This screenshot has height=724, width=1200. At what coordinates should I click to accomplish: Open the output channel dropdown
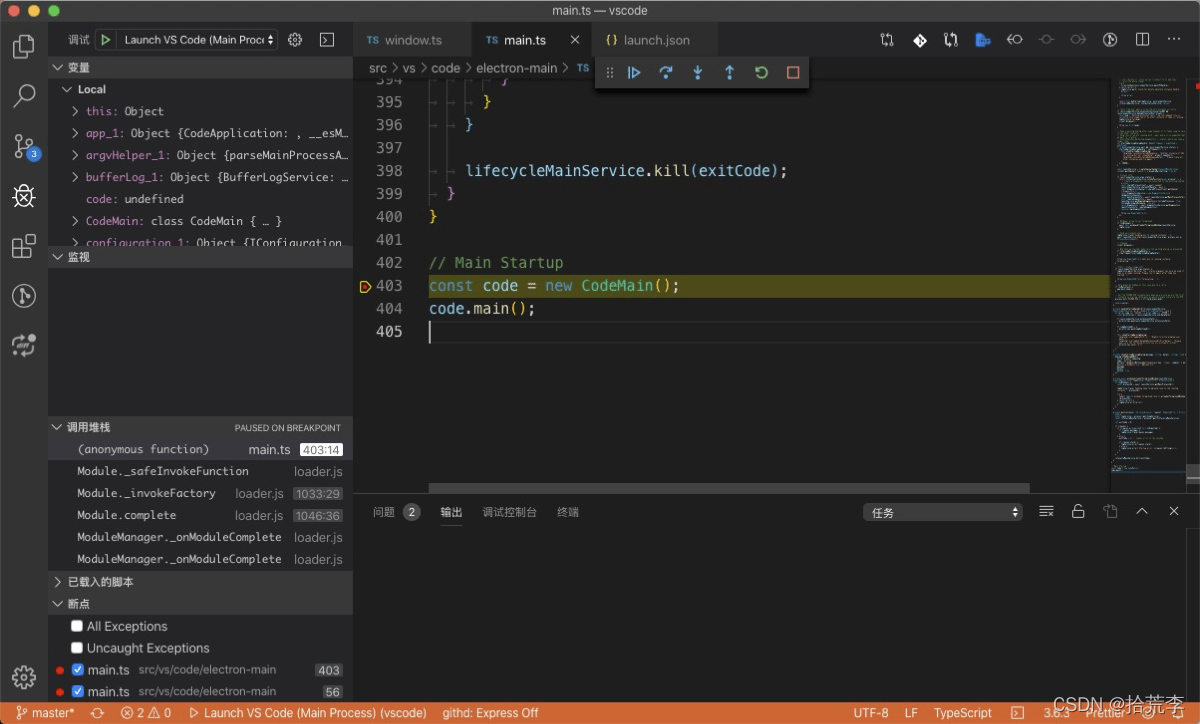point(943,512)
